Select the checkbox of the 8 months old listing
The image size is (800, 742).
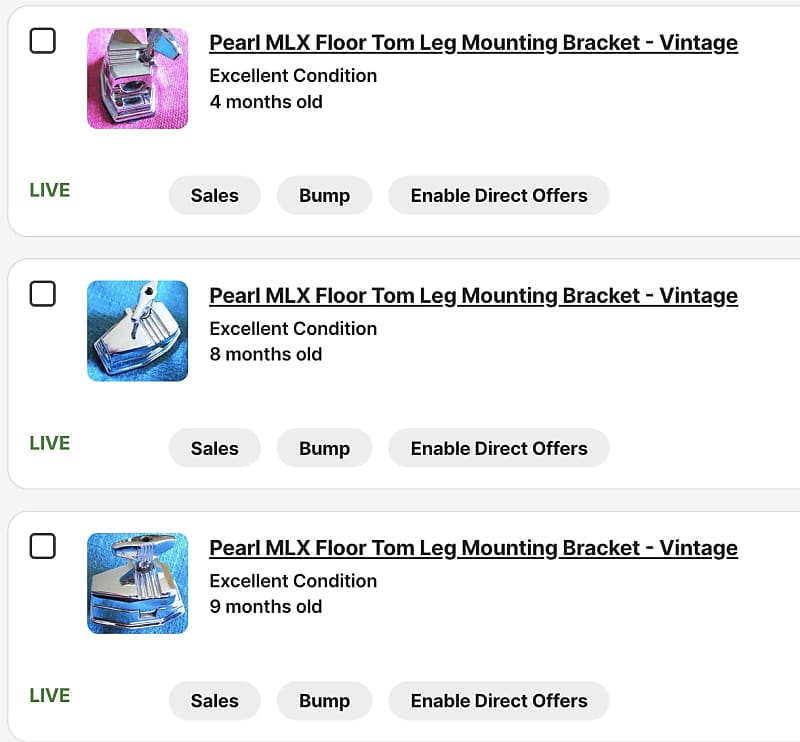click(42, 294)
